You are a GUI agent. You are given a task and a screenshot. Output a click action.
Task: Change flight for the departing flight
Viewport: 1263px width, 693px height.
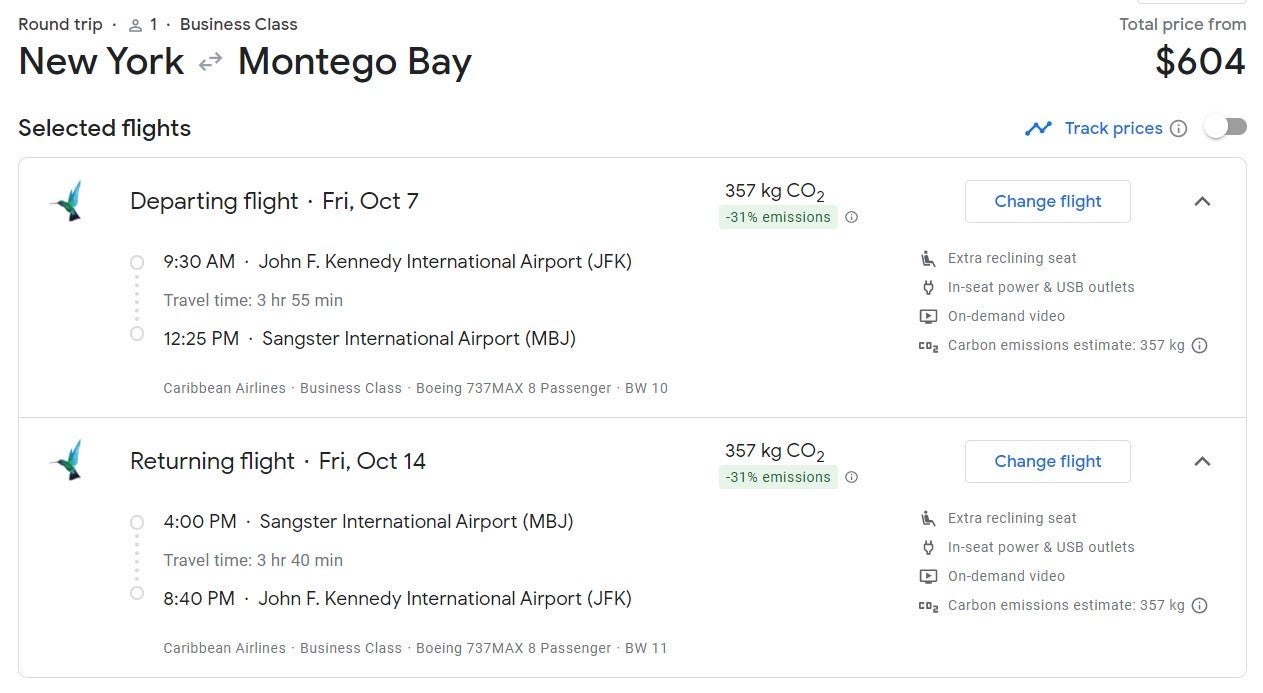pos(1047,201)
